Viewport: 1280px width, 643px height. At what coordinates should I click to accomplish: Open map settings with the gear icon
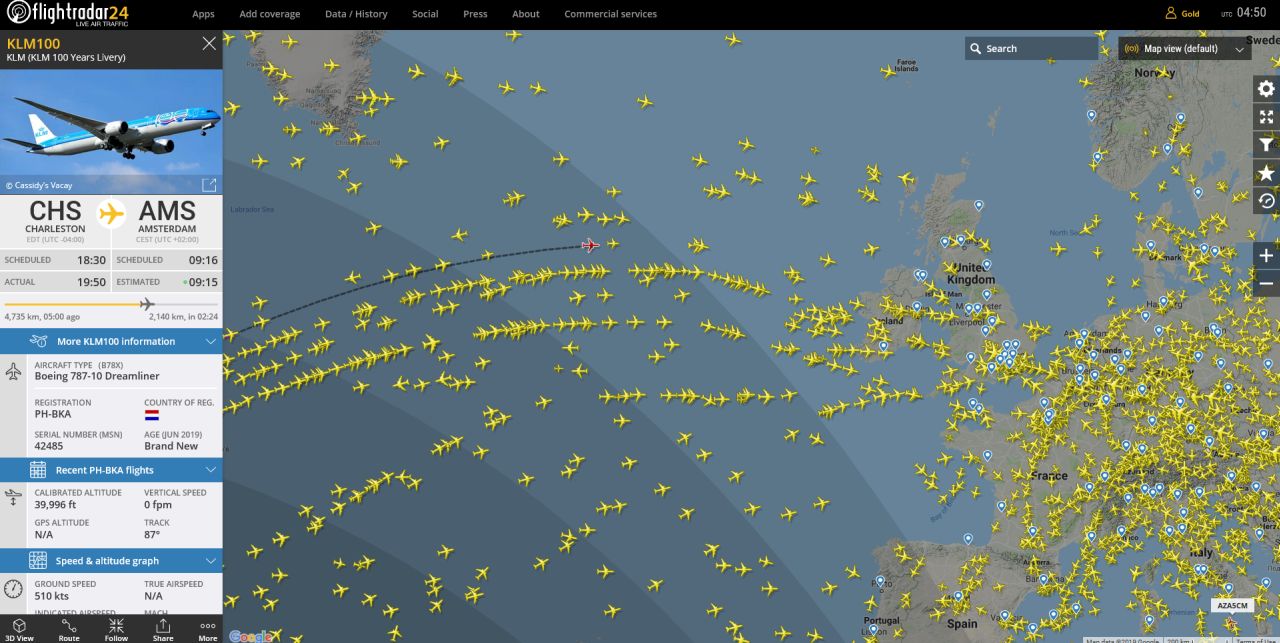(x=1266, y=88)
